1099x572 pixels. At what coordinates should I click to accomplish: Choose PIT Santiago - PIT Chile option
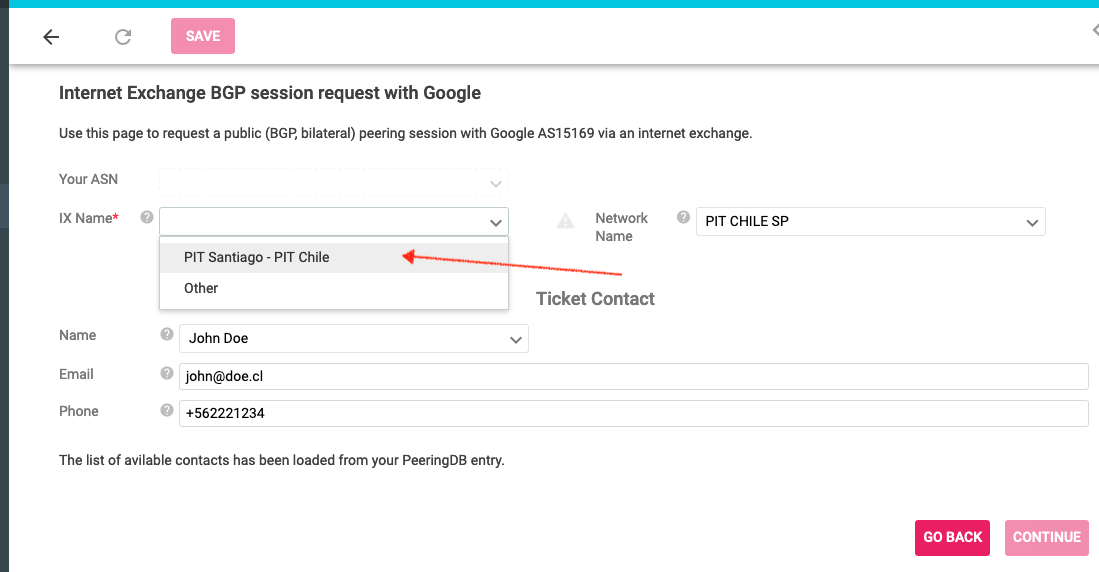(334, 257)
